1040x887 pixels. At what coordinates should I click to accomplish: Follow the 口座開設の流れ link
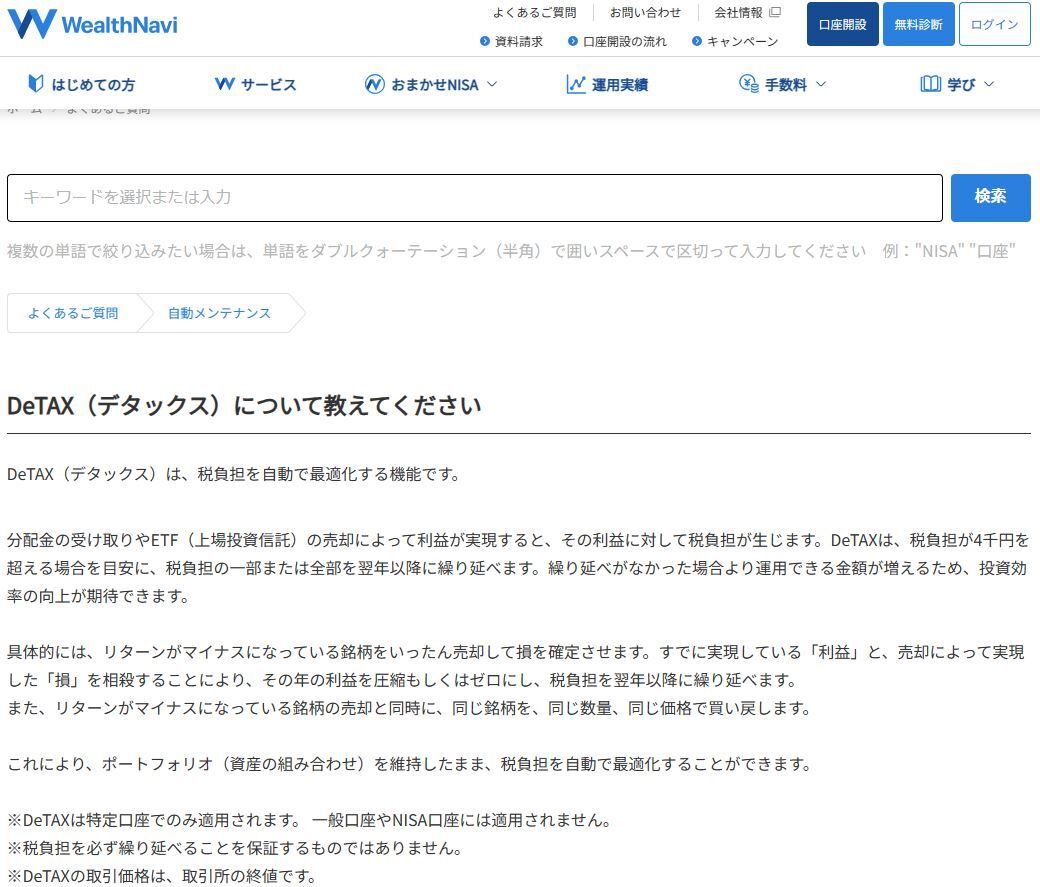coord(625,41)
